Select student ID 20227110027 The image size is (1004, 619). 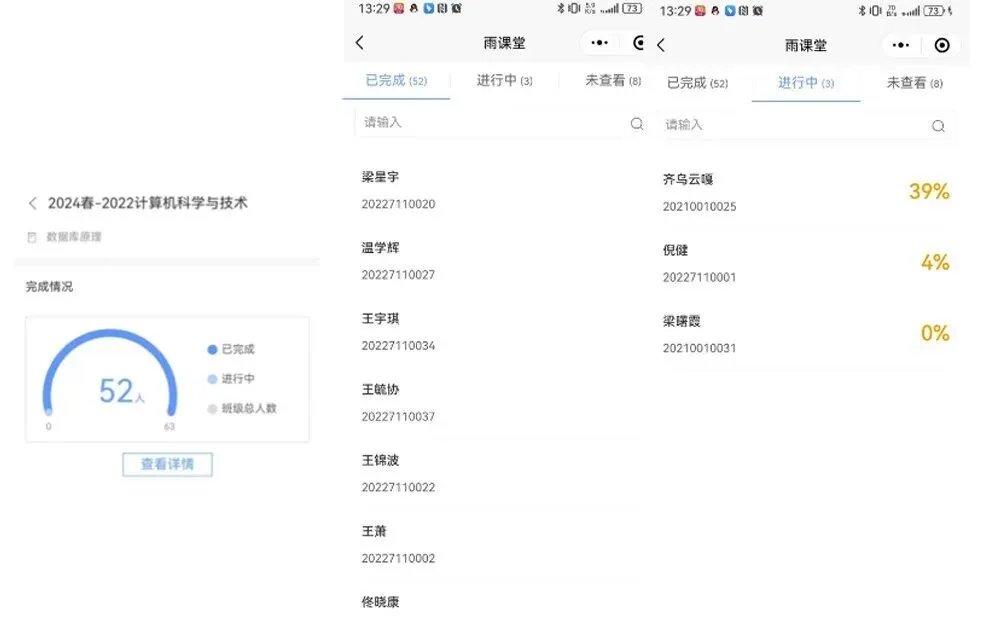398,275
